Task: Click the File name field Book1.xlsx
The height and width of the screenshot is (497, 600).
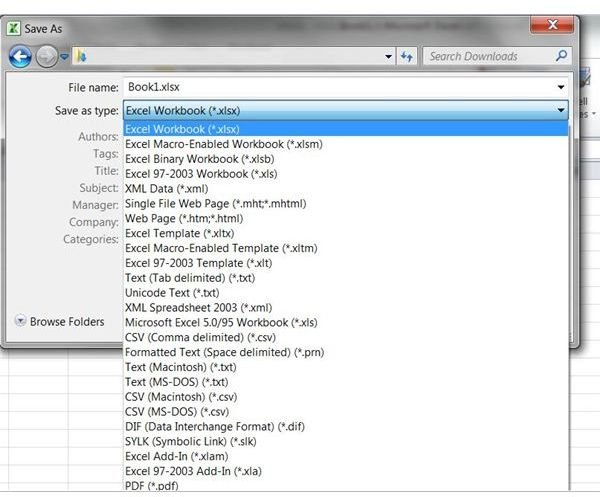Action: (346, 87)
